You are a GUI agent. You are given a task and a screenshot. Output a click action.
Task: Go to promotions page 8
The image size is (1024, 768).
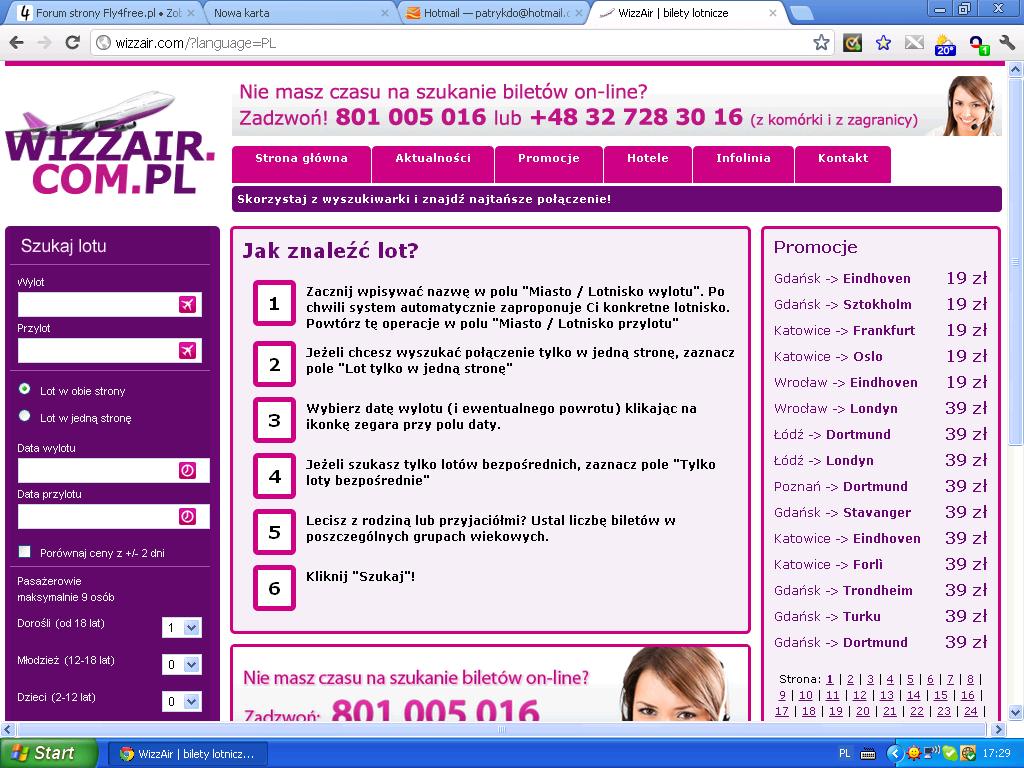(970, 679)
